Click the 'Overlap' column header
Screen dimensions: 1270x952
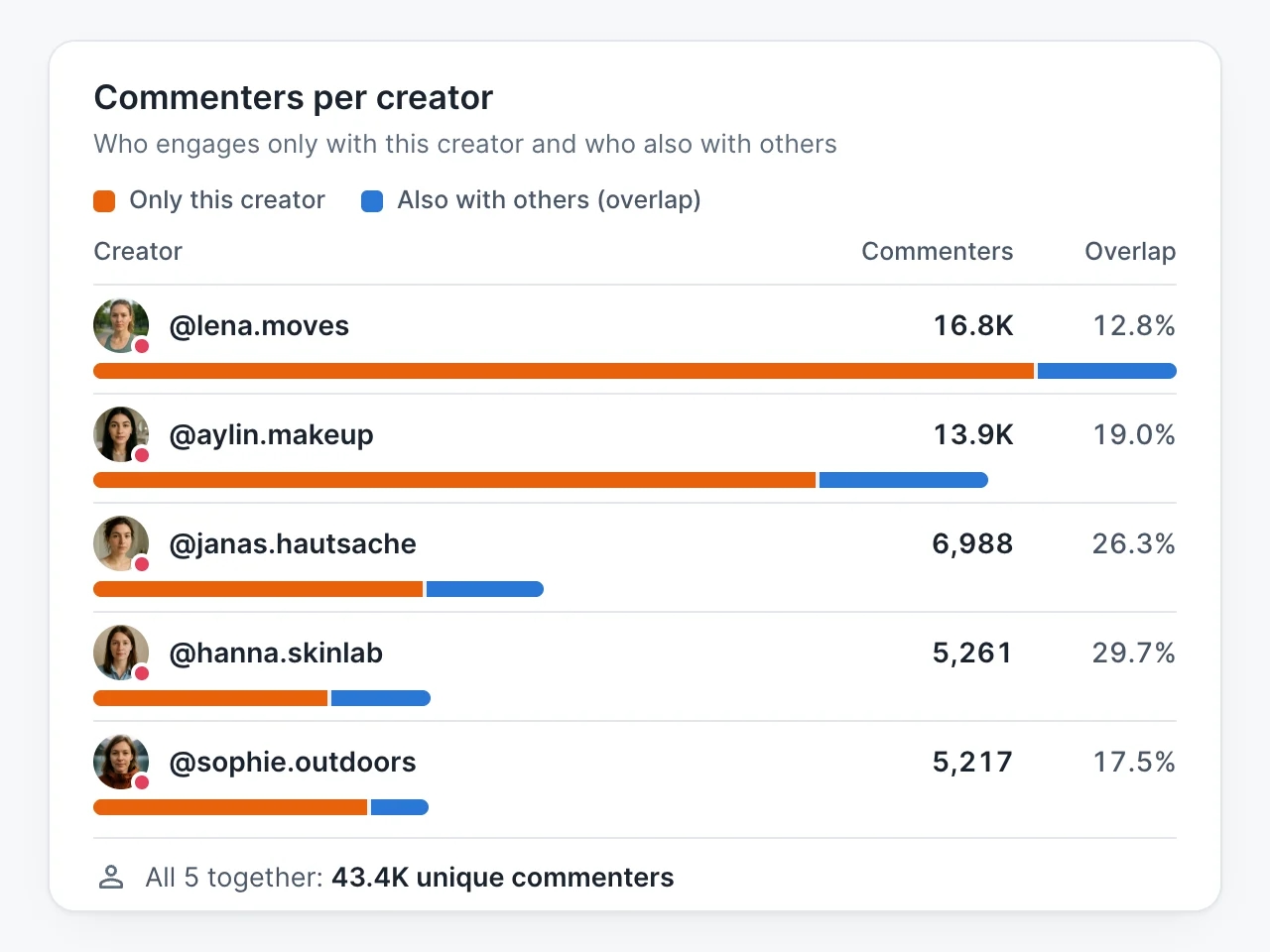[1130, 252]
